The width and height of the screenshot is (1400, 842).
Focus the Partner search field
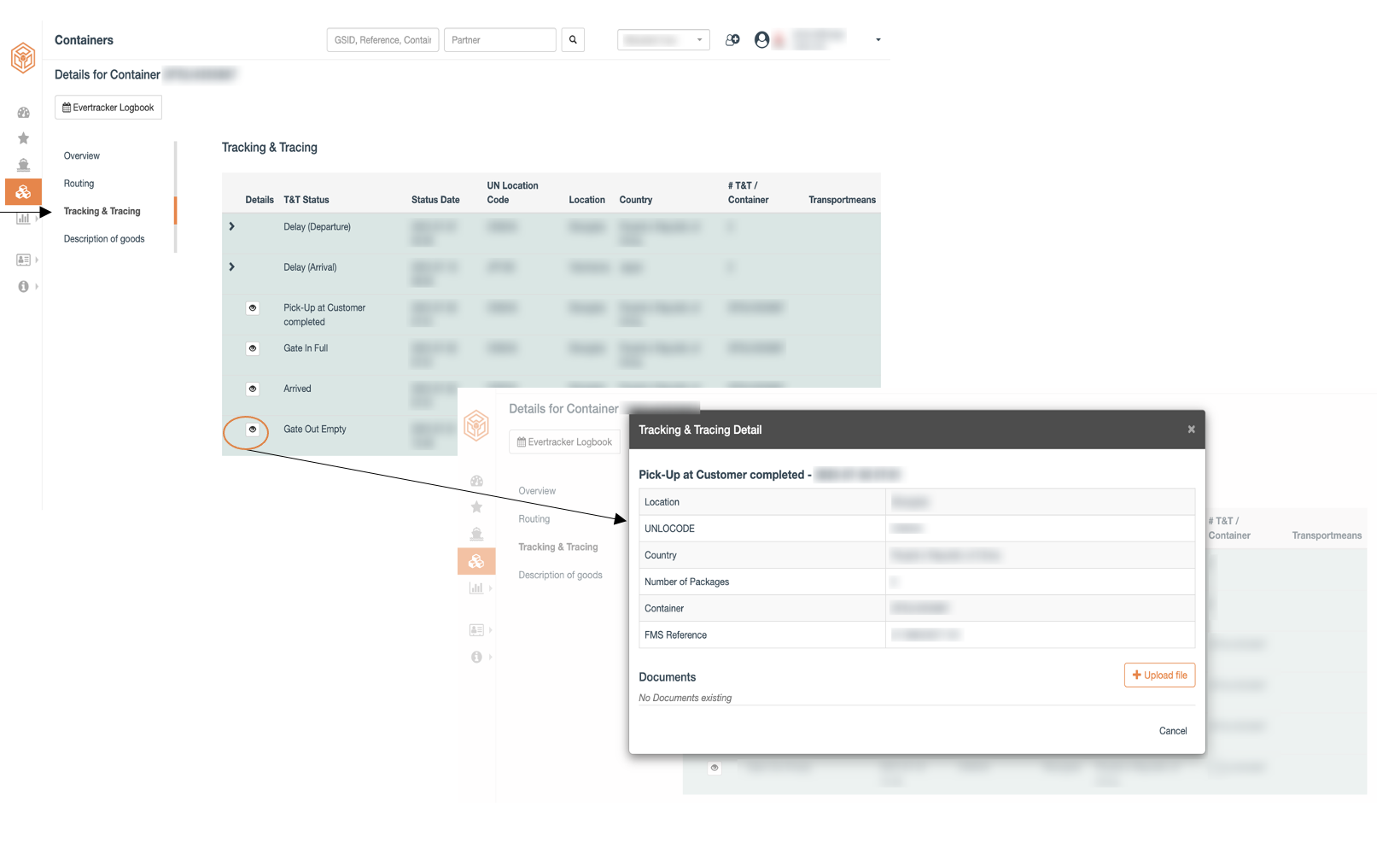pyautogui.click(x=500, y=40)
